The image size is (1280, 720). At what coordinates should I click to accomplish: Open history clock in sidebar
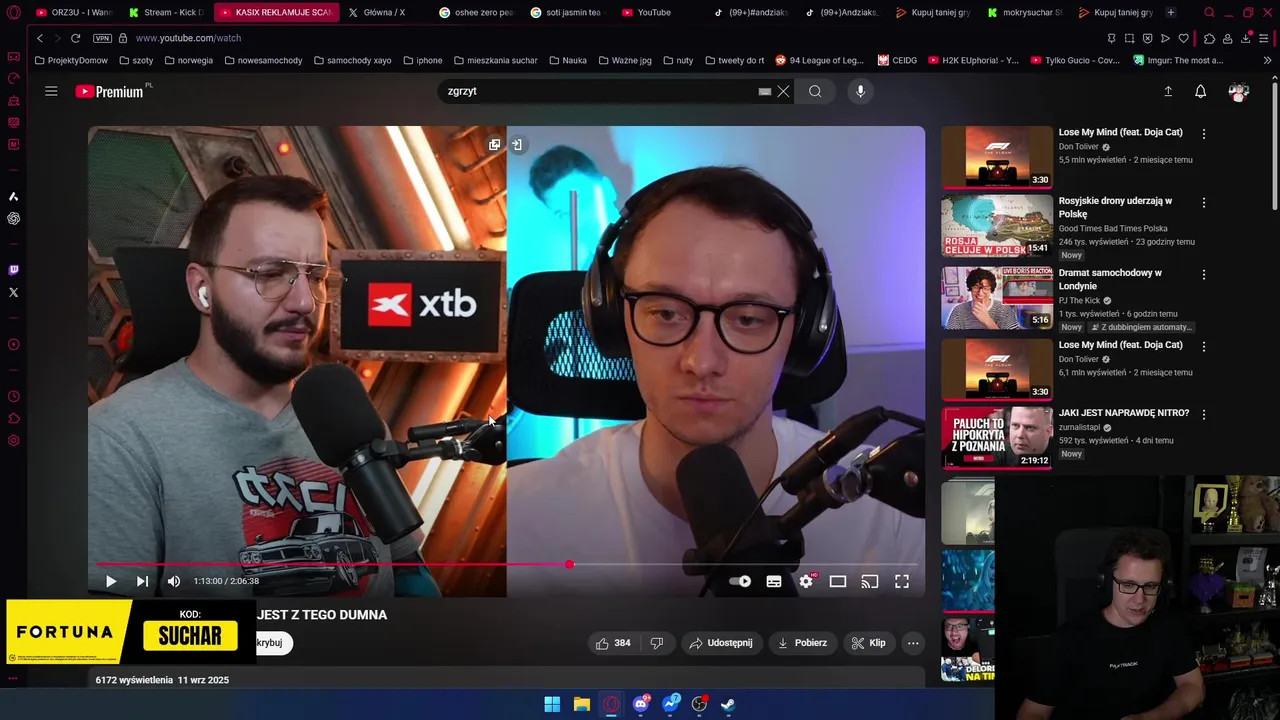pyautogui.click(x=13, y=397)
